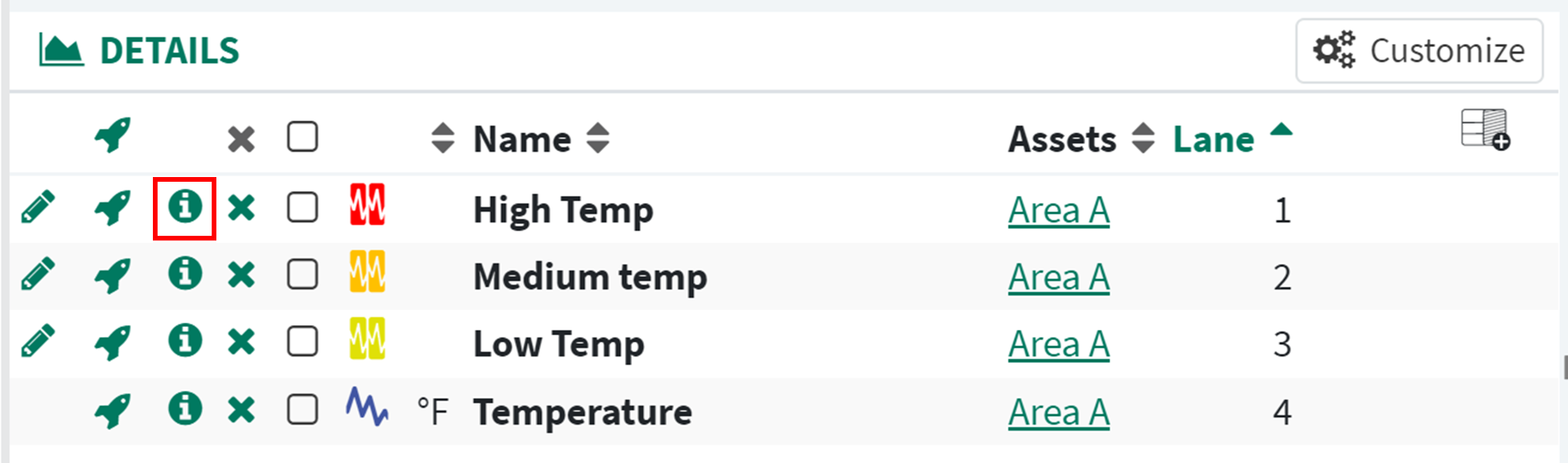1568x463 pixels.
Task: Open Area A link for Medium temp
Action: 1058,277
